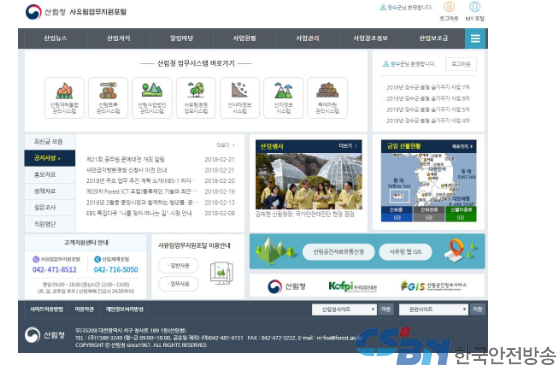The height and width of the screenshot is (365, 556).
Task: Select the 공지사항 tab
Action: (50, 158)
